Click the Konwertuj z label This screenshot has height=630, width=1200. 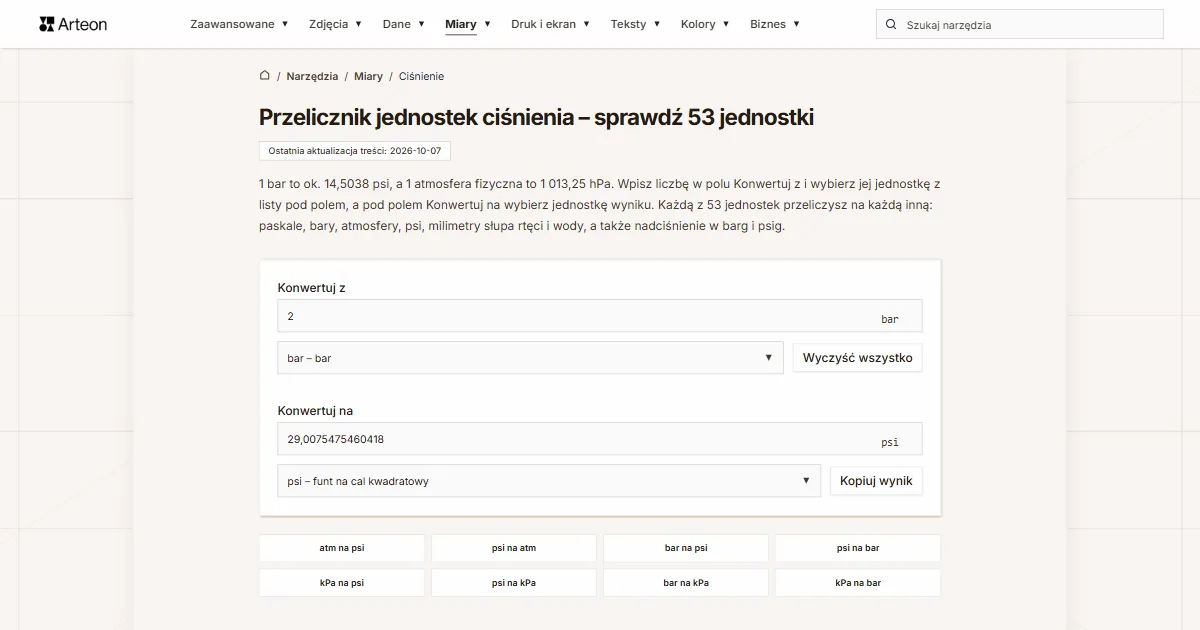(x=311, y=288)
